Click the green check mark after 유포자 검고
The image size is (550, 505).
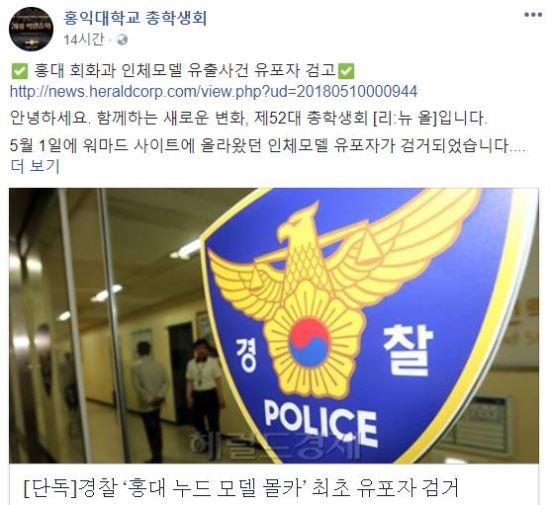click(x=346, y=71)
